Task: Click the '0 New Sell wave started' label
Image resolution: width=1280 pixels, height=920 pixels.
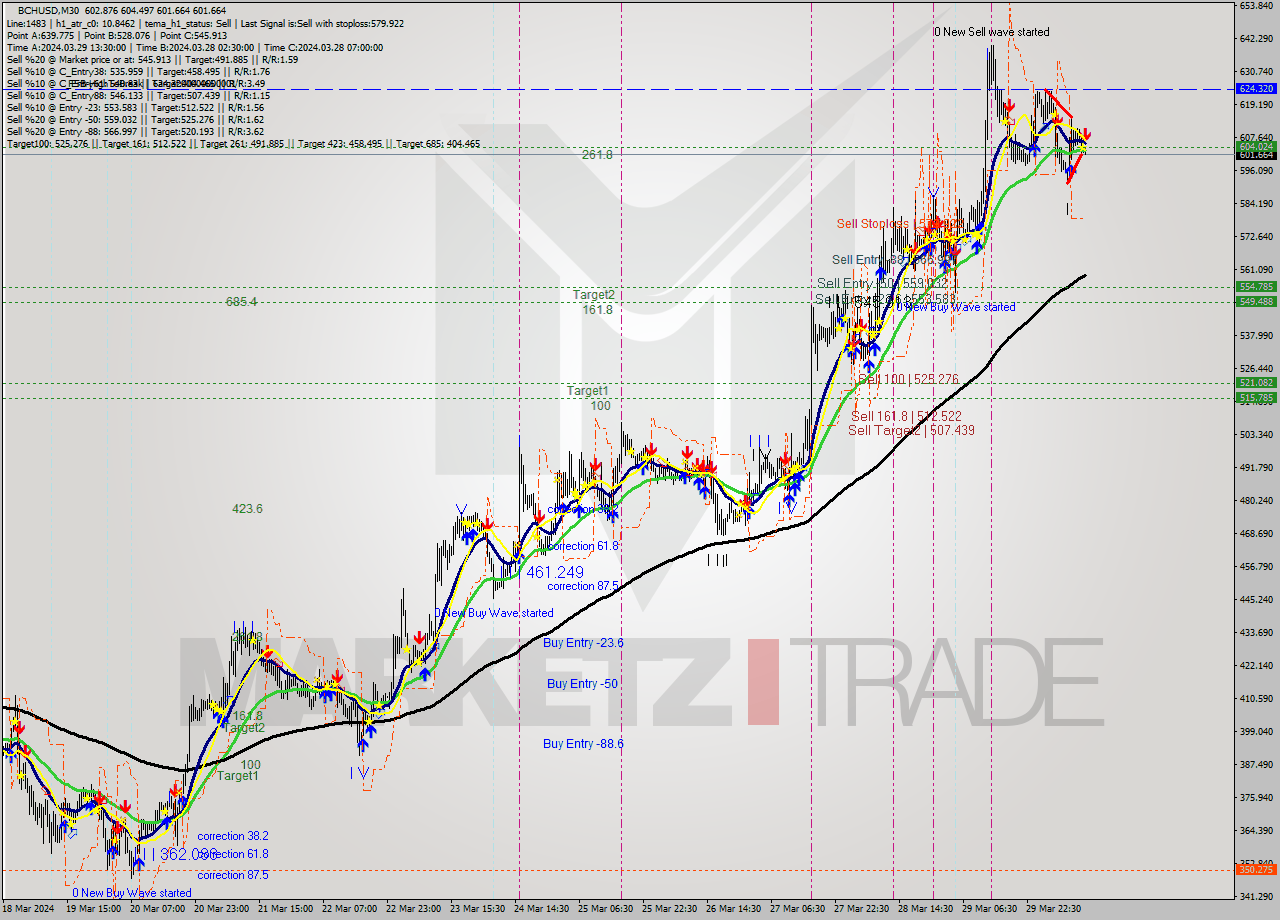Action: tap(992, 32)
